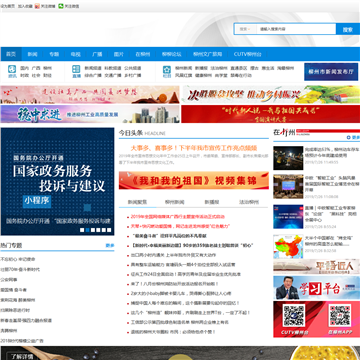This screenshot has width=360, height=360.
Task: Open 新闻 in the navigation bar
Action: [x=32, y=54]
